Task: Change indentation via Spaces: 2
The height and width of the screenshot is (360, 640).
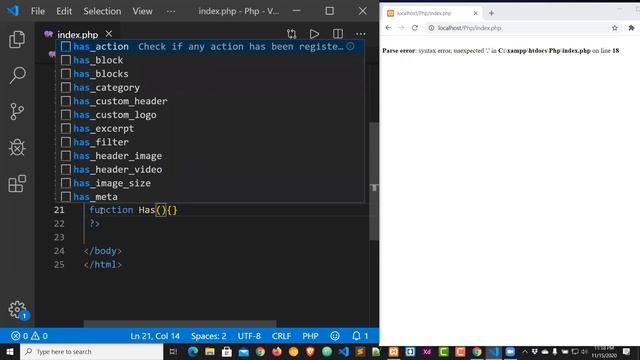Action: point(209,336)
